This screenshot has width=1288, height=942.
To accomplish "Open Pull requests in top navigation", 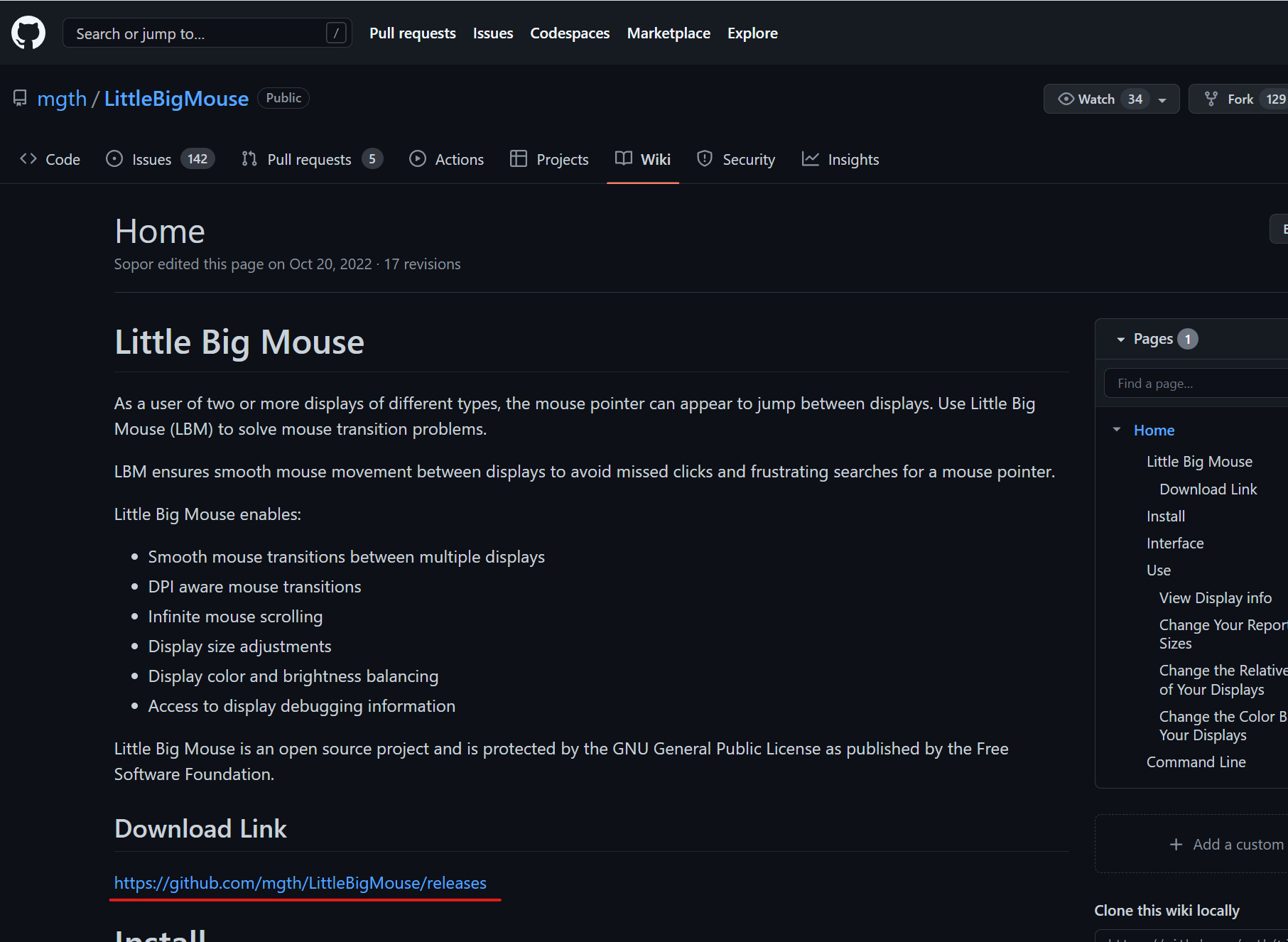I will [x=413, y=33].
